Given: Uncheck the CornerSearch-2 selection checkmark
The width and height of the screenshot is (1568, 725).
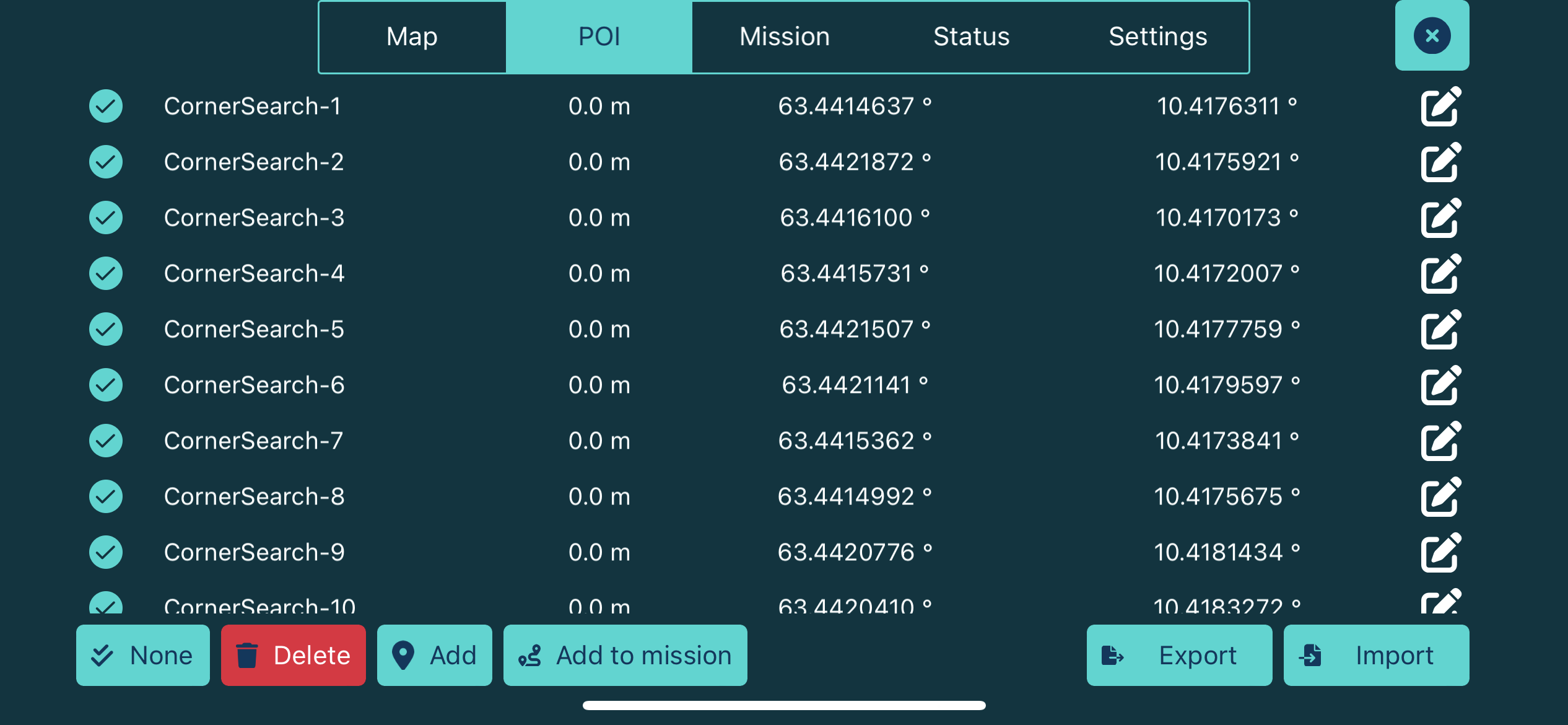Looking at the screenshot, I should click(106, 162).
